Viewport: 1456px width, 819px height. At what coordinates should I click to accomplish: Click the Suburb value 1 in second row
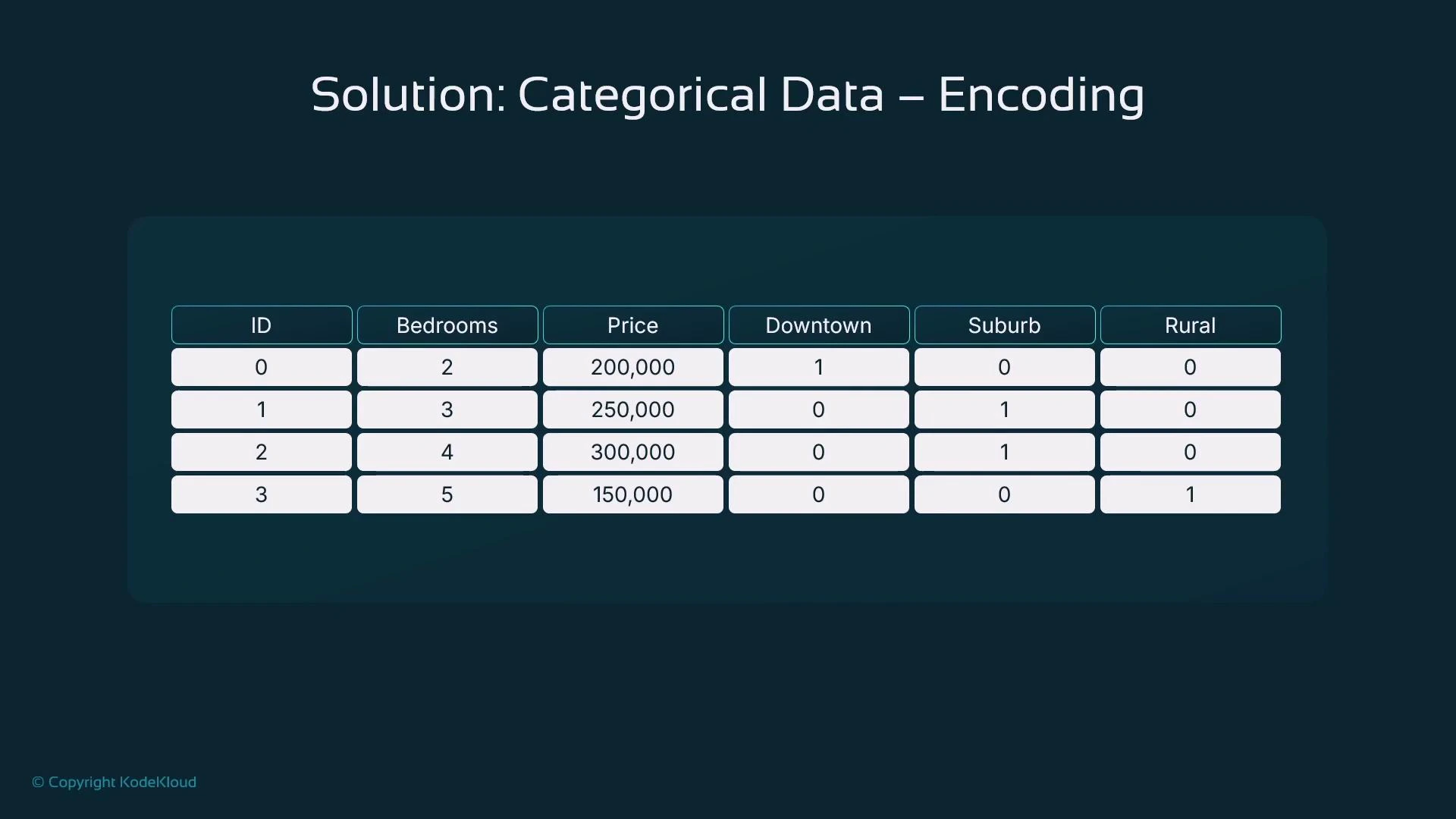1004,409
